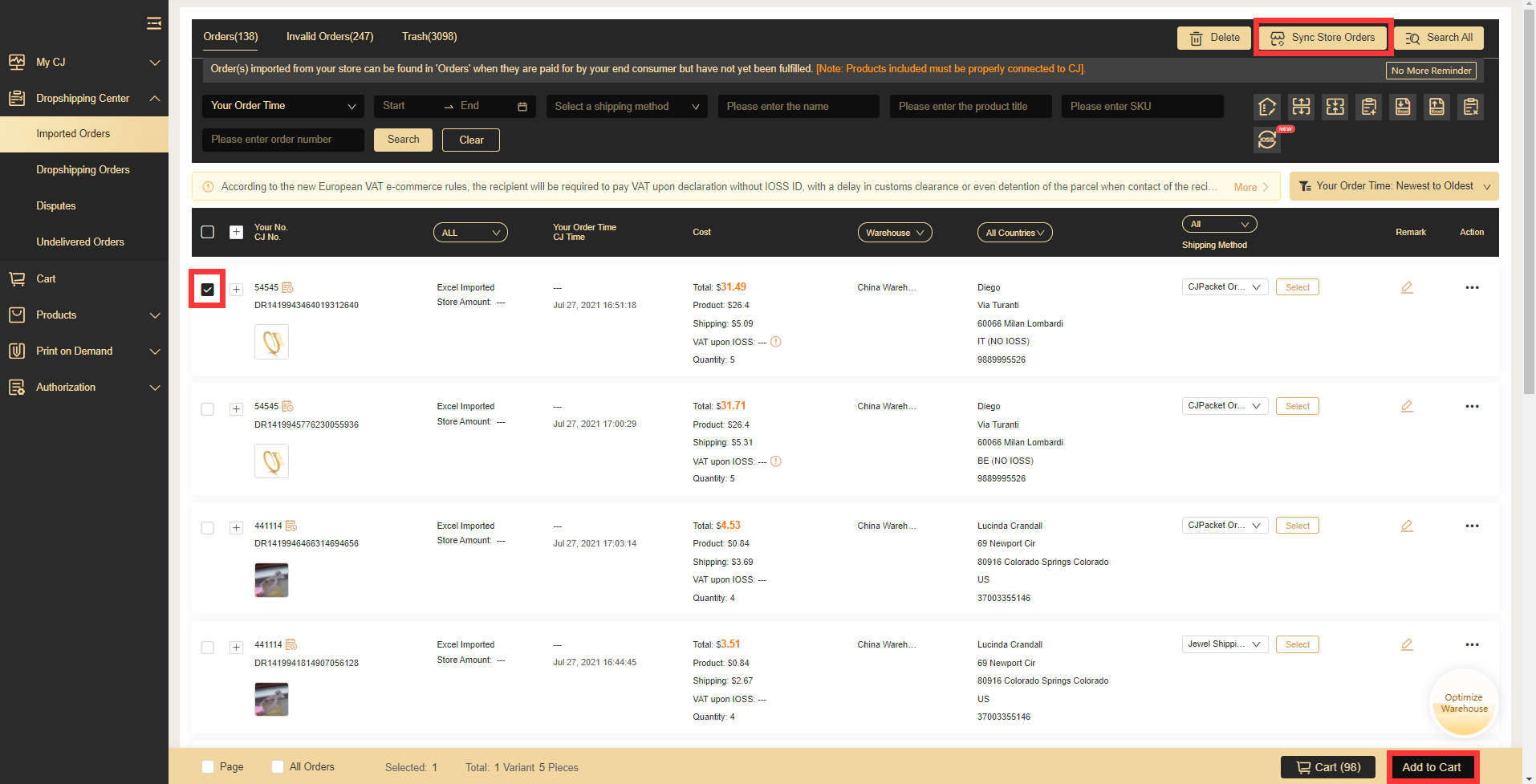The image size is (1536, 784).
Task: Click the IOSS sync icon marked NEW
Action: click(x=1267, y=140)
